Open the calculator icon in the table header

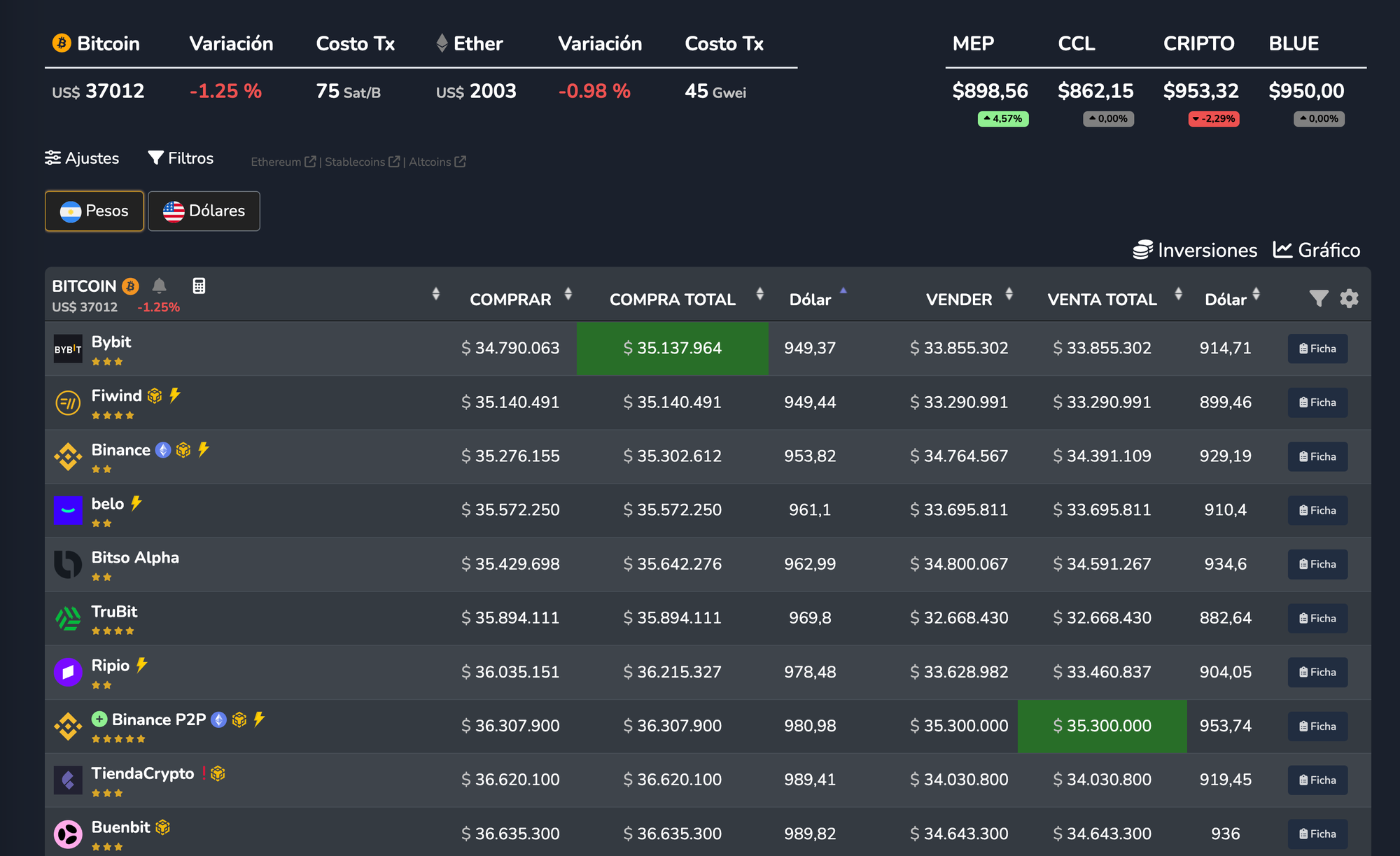199,286
